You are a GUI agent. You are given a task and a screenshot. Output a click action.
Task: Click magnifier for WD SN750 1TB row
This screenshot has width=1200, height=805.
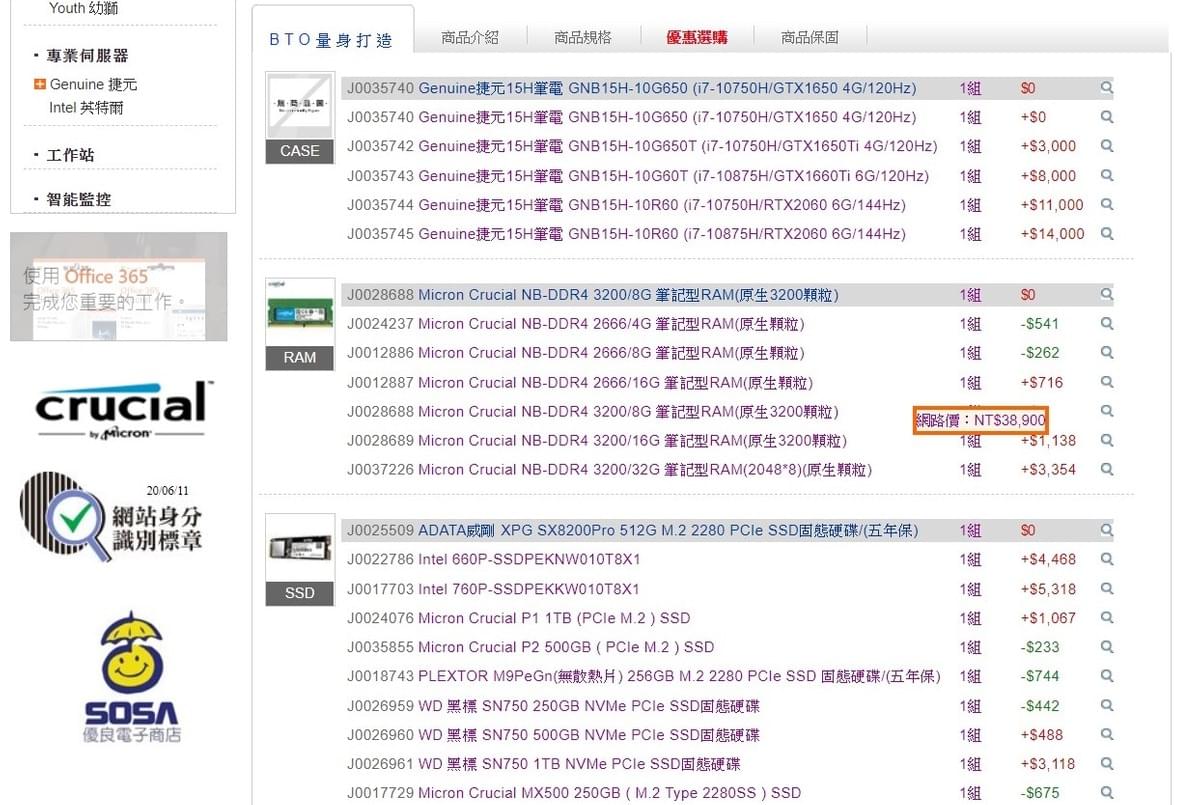pyautogui.click(x=1107, y=764)
